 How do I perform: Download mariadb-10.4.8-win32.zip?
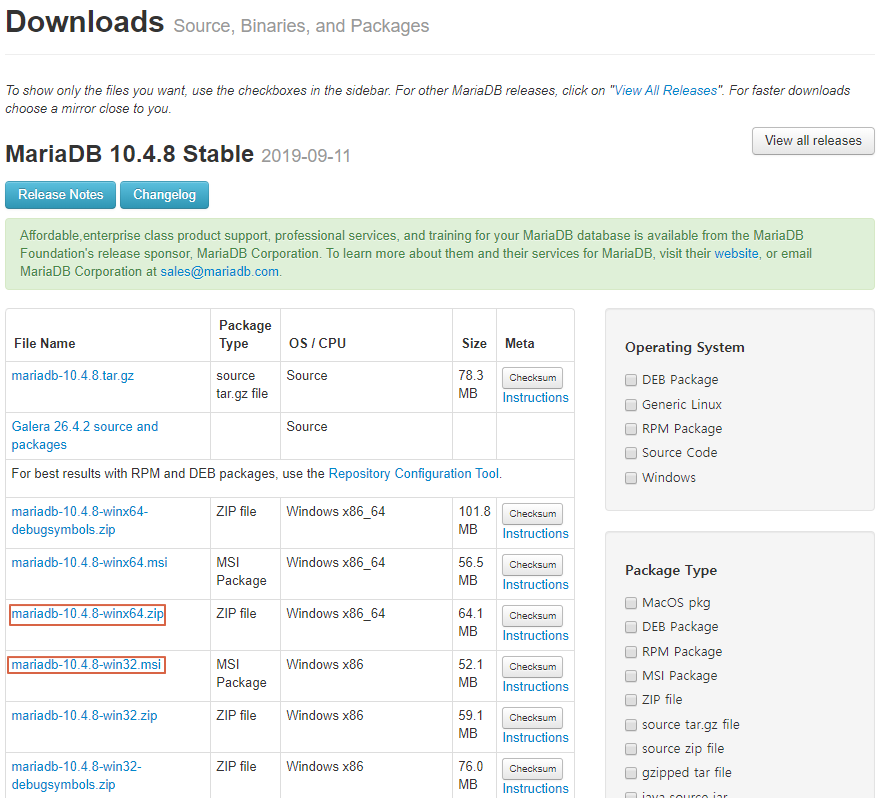84,715
